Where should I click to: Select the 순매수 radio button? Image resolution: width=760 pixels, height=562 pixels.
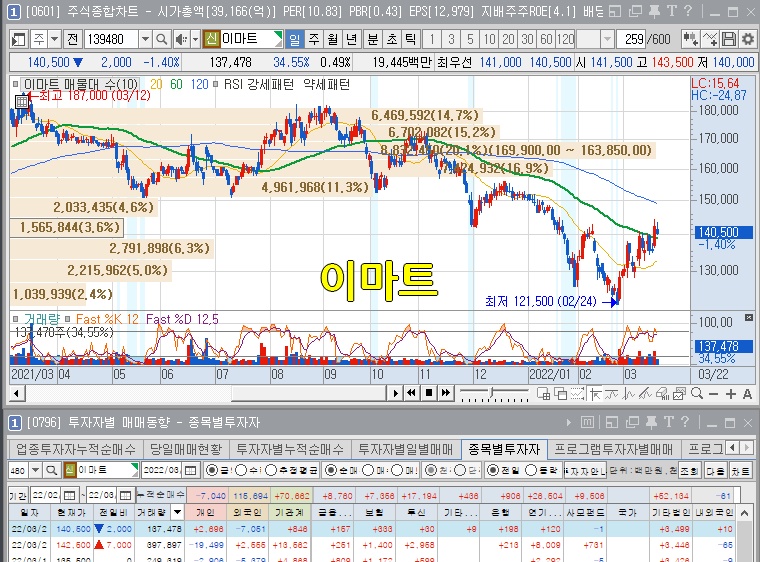click(331, 470)
